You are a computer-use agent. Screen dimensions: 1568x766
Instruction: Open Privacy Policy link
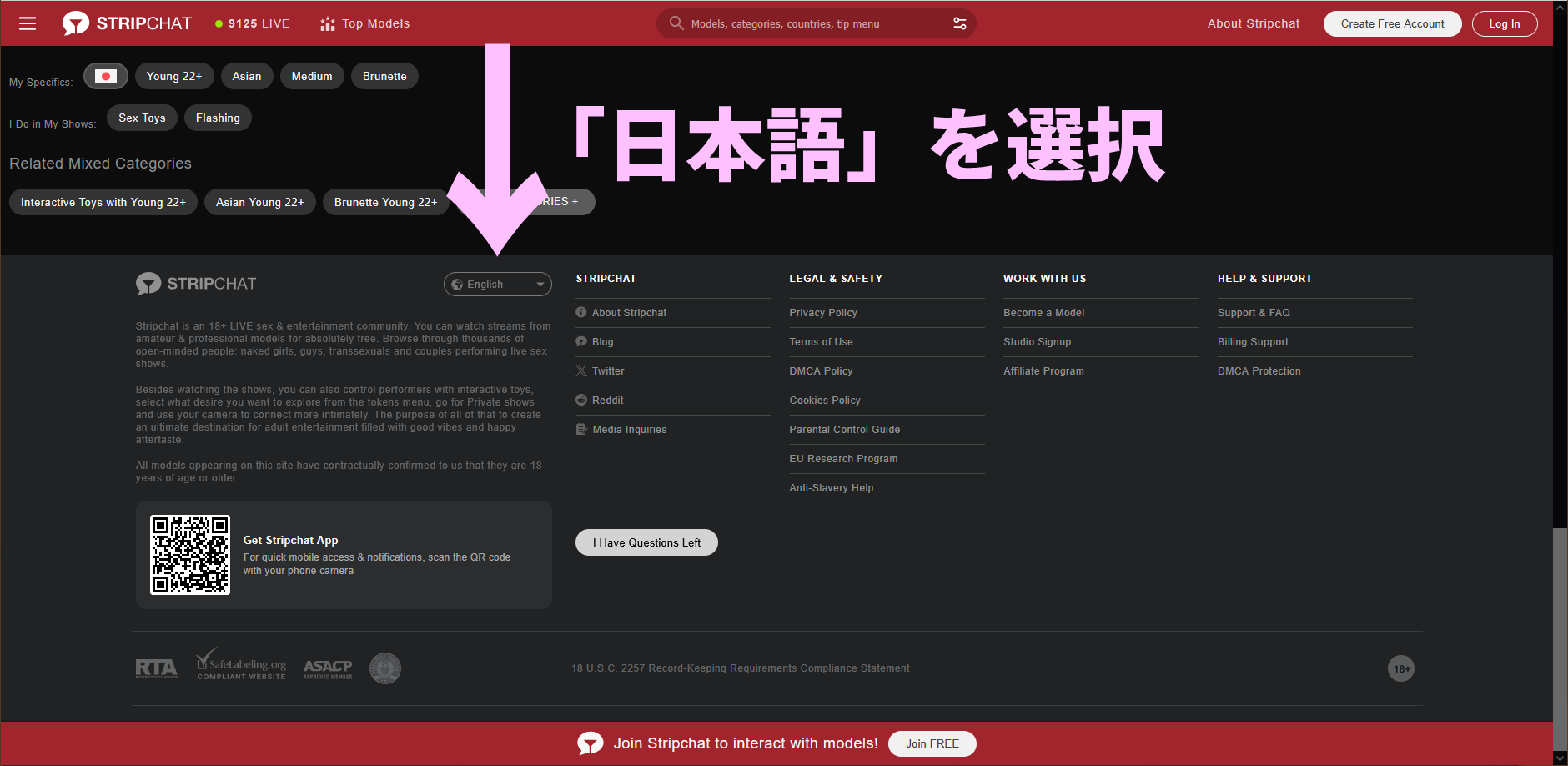click(823, 312)
